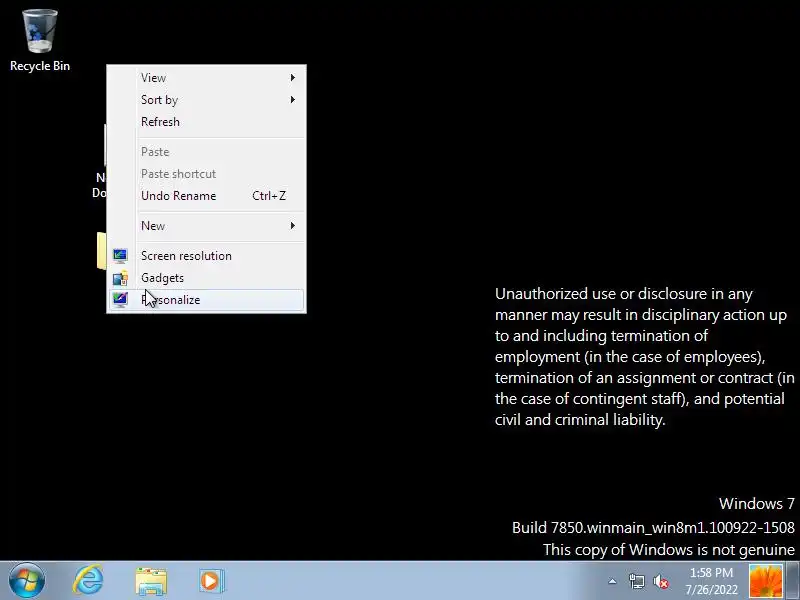Open the New submenu

(206, 226)
